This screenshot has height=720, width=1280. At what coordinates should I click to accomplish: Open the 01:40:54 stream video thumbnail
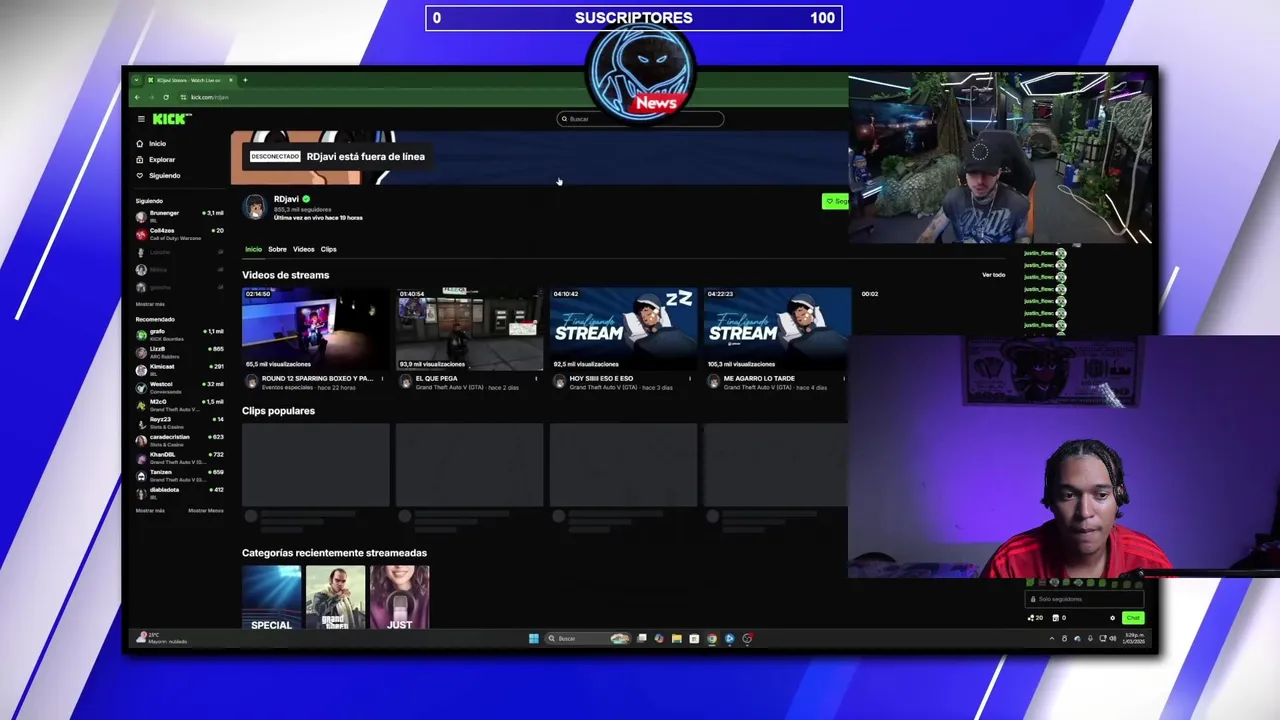pos(469,329)
